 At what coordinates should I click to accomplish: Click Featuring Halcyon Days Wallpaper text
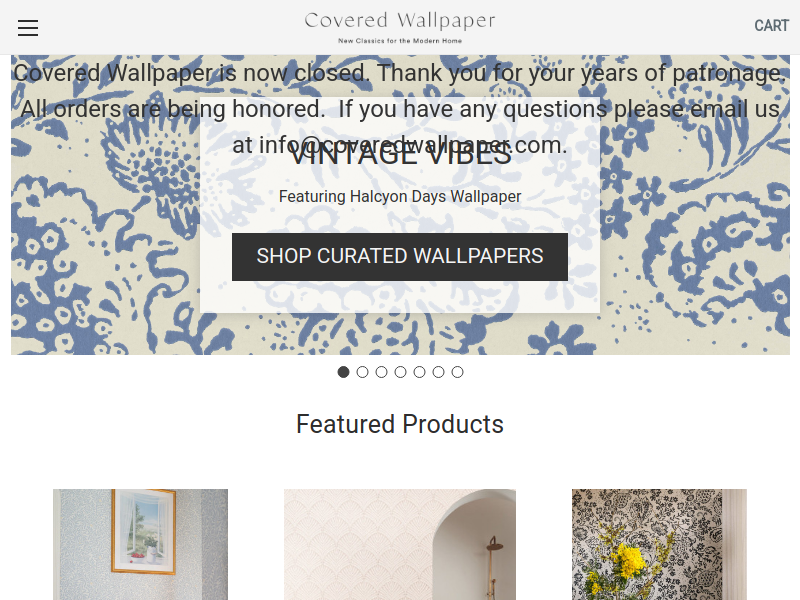point(400,196)
